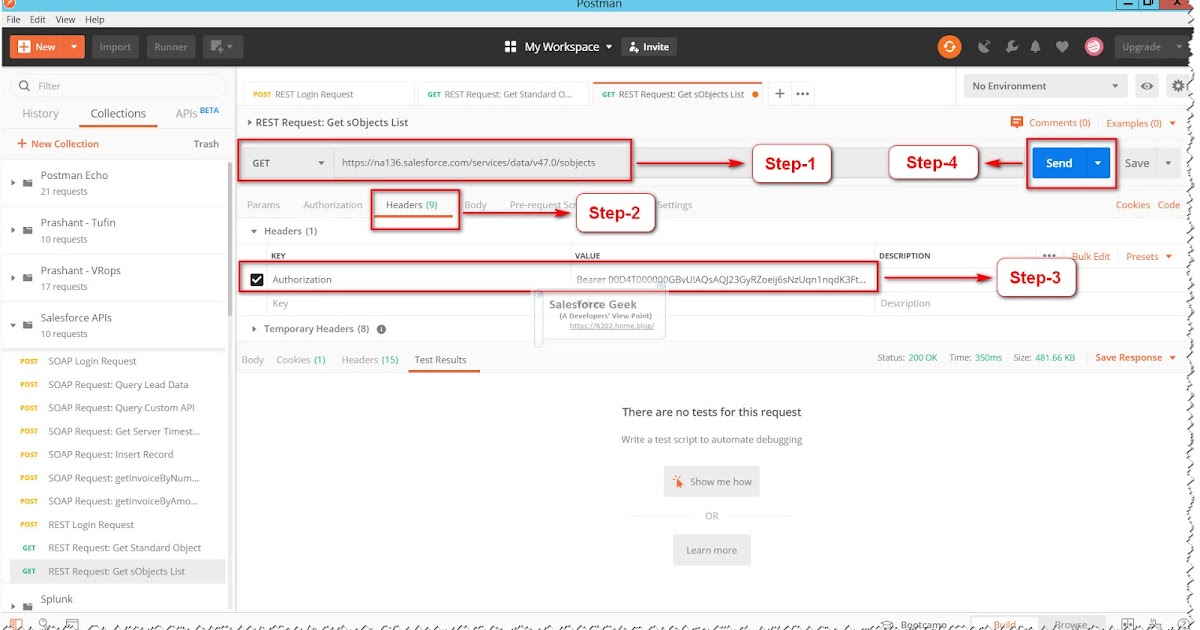Open a new request tab with plus
The height and width of the screenshot is (630, 1200).
click(780, 93)
